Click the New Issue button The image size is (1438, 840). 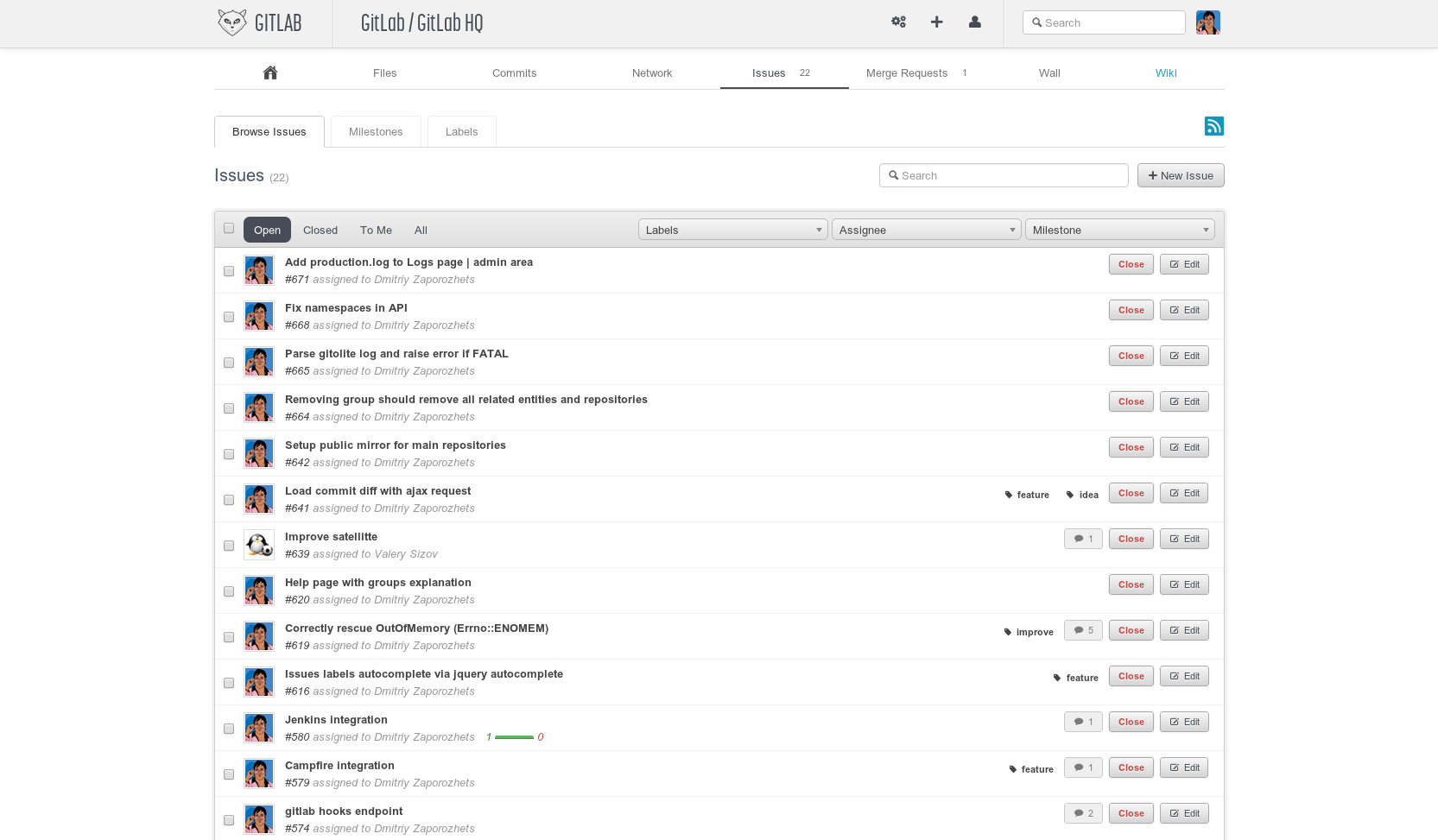click(x=1180, y=175)
